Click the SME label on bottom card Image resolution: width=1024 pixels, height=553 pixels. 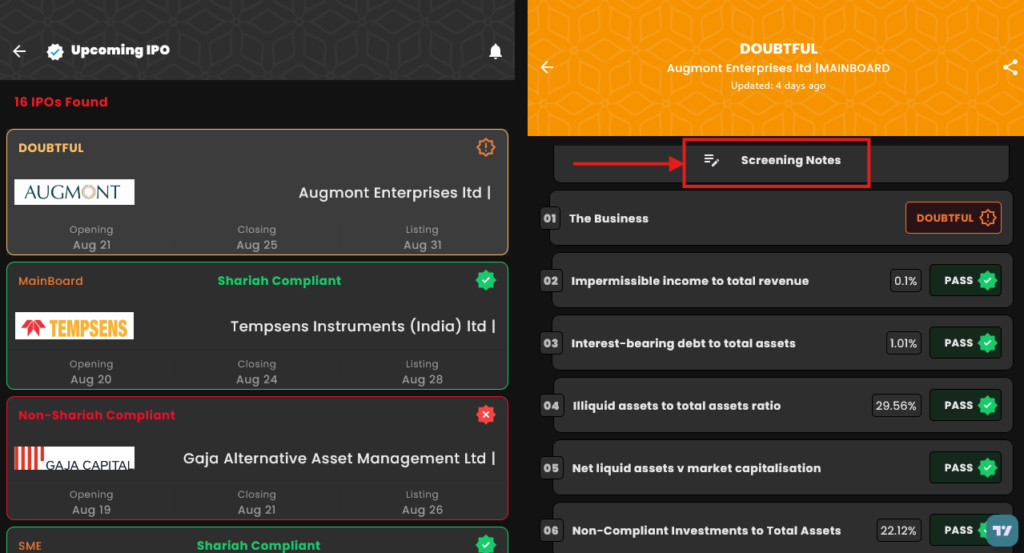30,546
